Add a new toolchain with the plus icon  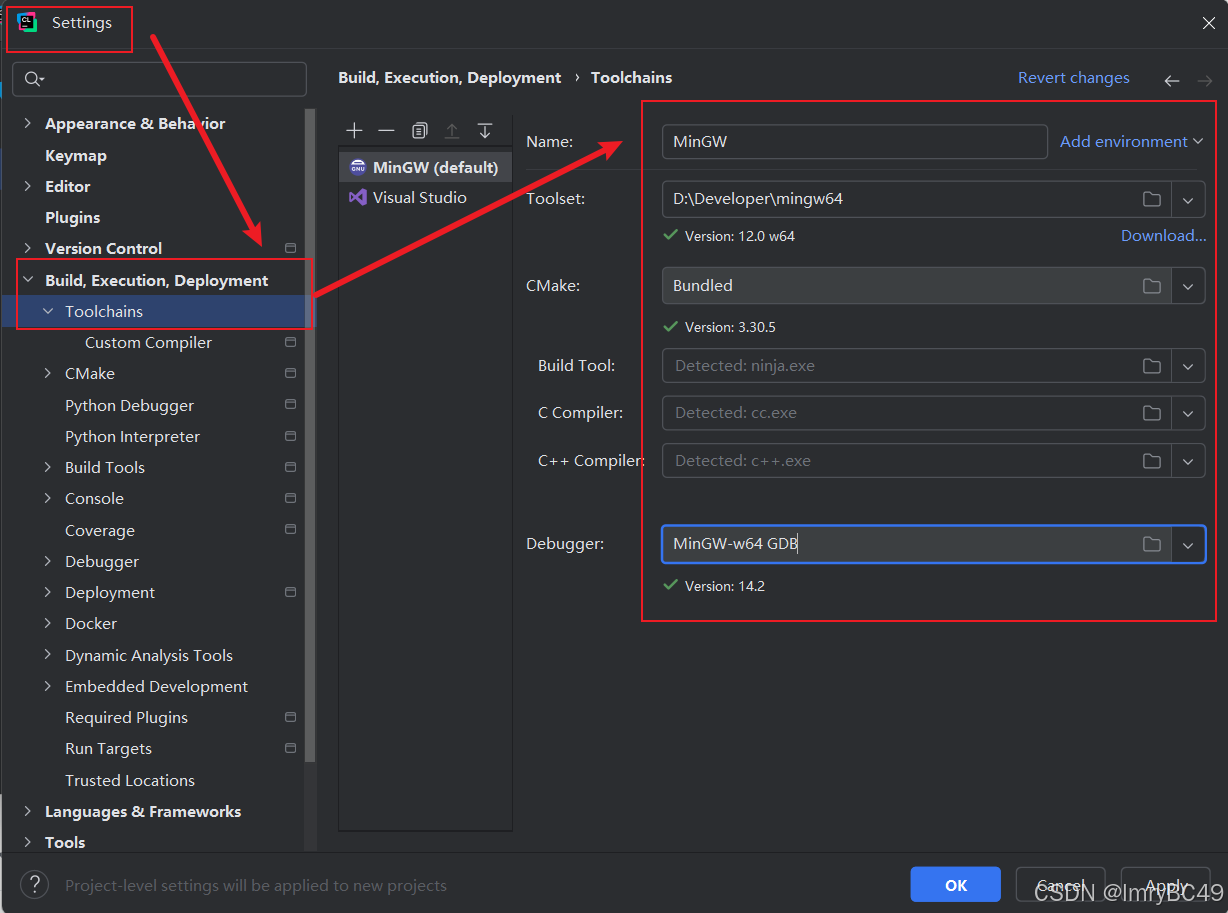354,131
